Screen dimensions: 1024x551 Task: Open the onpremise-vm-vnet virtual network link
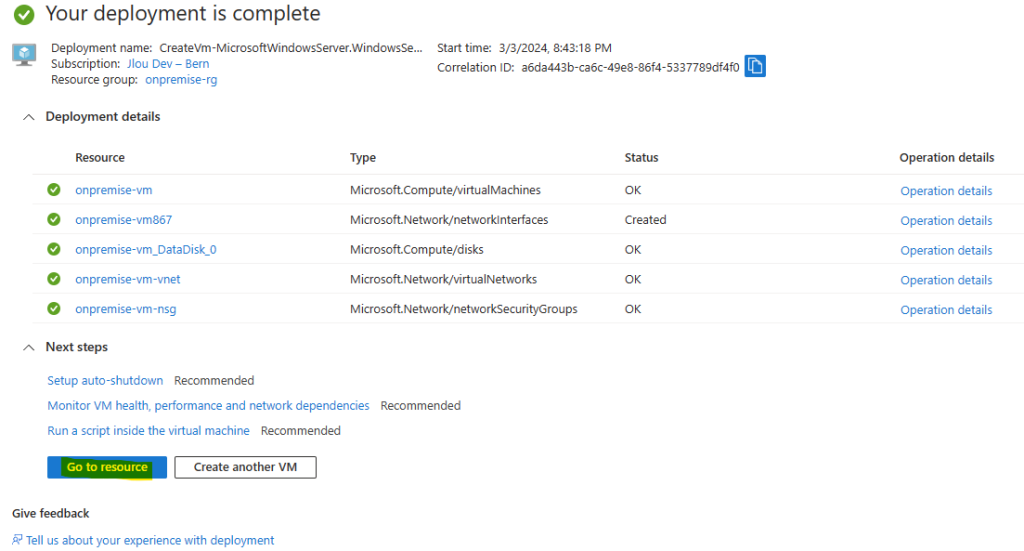click(x=127, y=279)
